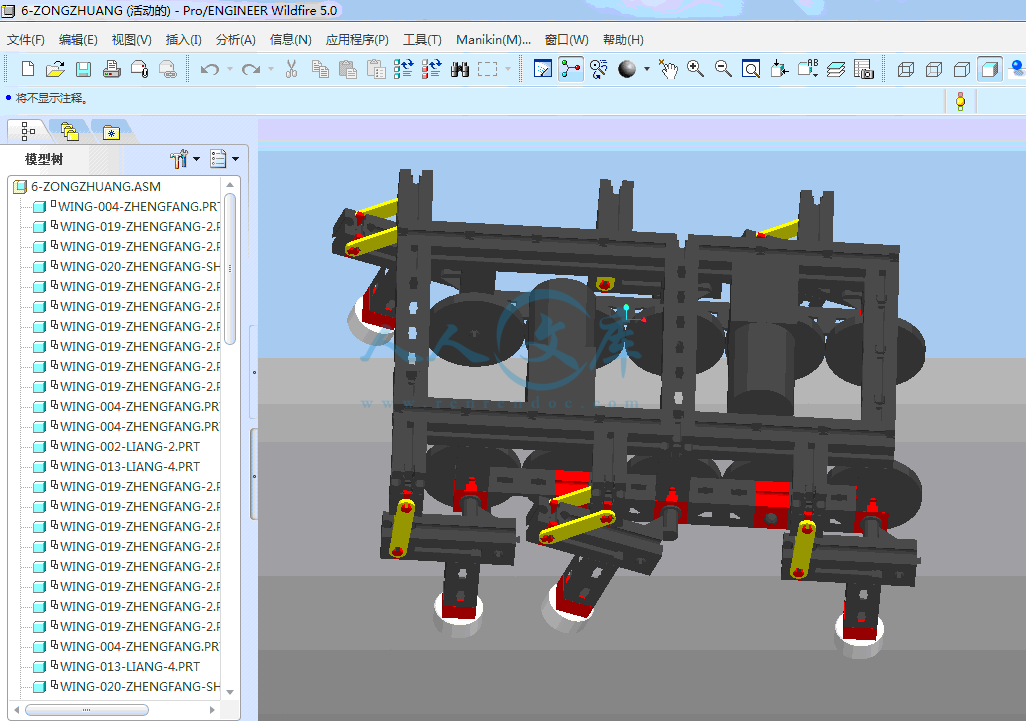The height and width of the screenshot is (721, 1026).
Task: Click model tree scroll up arrow
Action: click(230, 185)
